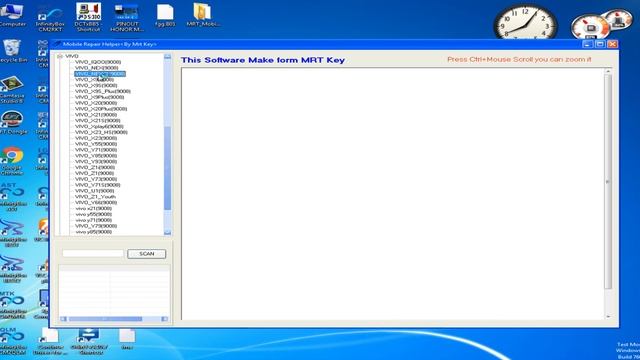The image size is (640, 360).
Task: Open the Computer desktop icon
Action: pos(12,15)
